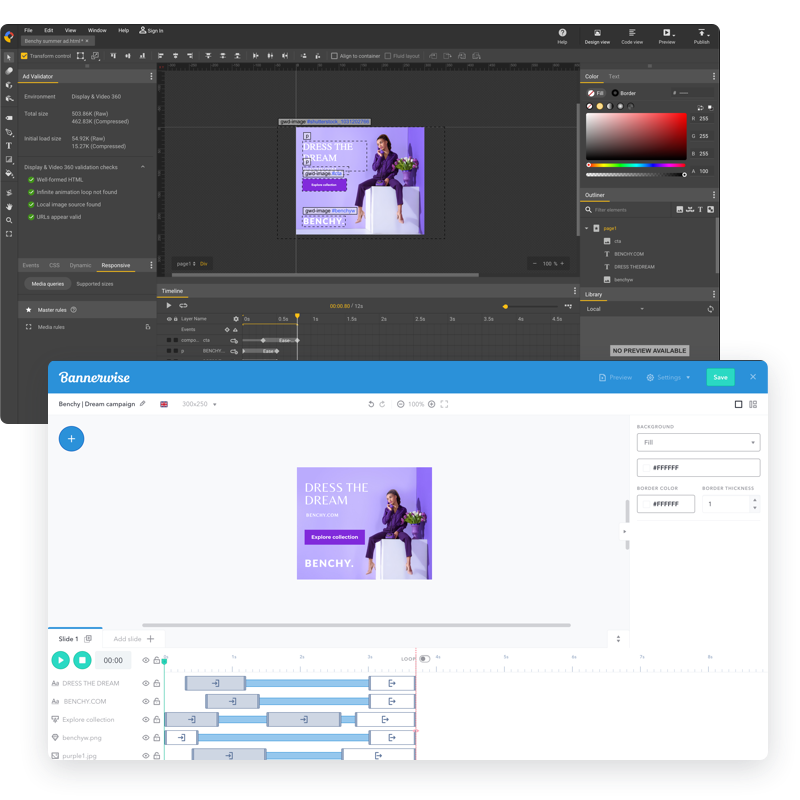
Task: Select the 3D object rotate tool
Action: click(9, 85)
